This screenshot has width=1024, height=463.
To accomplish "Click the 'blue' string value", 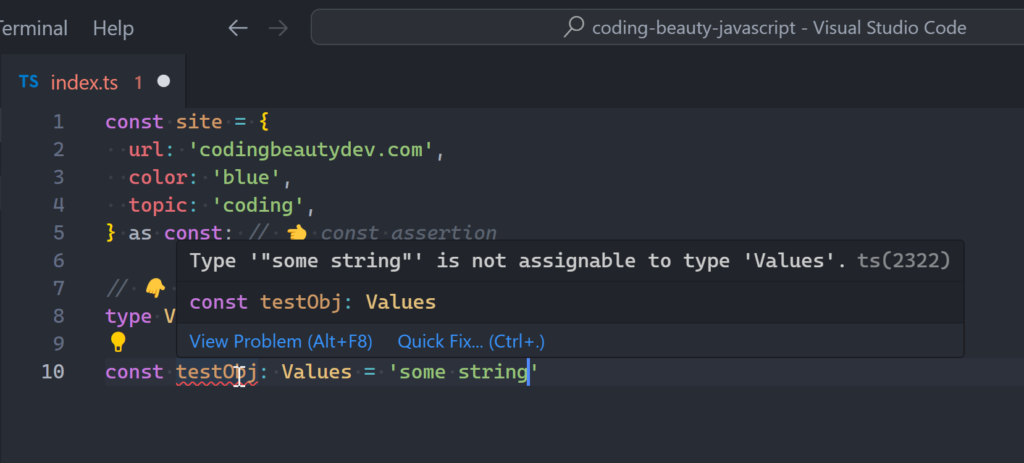I will tap(247, 178).
